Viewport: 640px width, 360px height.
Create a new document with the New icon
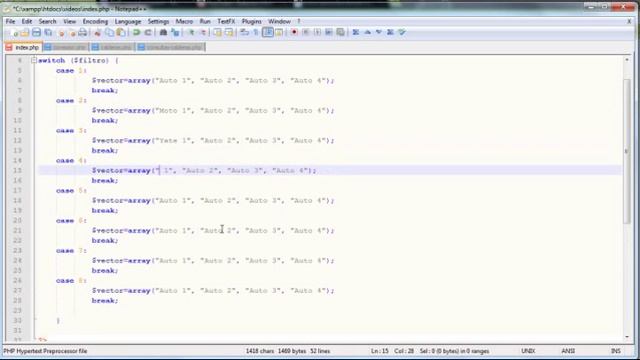pos(15,33)
